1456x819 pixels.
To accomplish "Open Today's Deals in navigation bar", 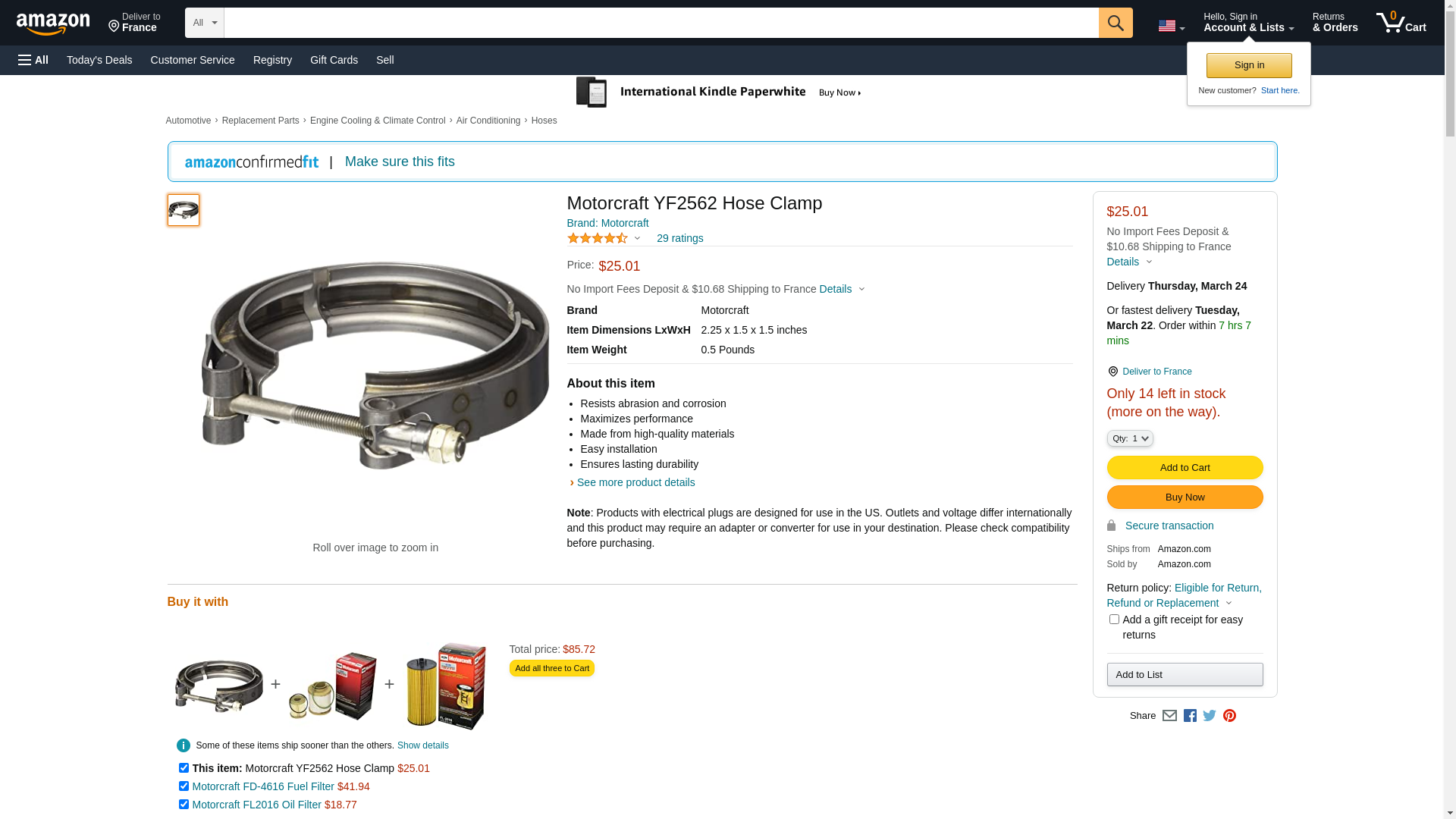I will coord(99,60).
